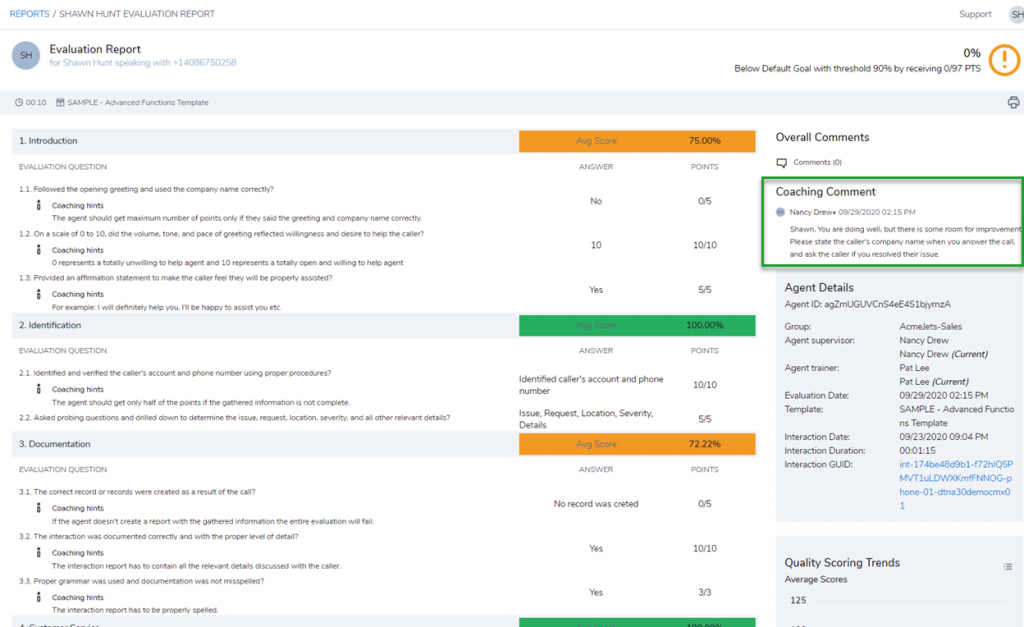Click the SH avatar beside Evaluation Report title
The width and height of the screenshot is (1024, 627).
coord(25,55)
